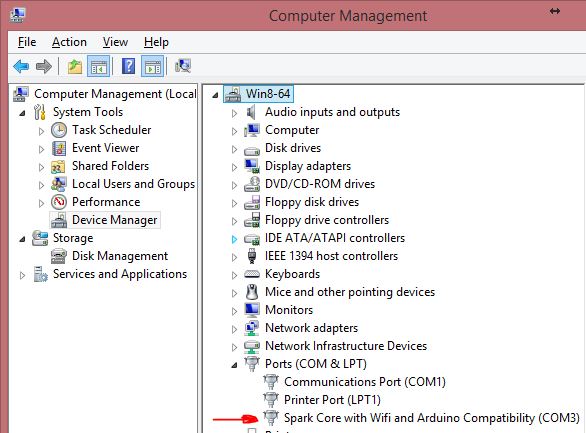The width and height of the screenshot is (586, 433).
Task: Click the System Tools wrench icon
Action: [x=40, y=112]
